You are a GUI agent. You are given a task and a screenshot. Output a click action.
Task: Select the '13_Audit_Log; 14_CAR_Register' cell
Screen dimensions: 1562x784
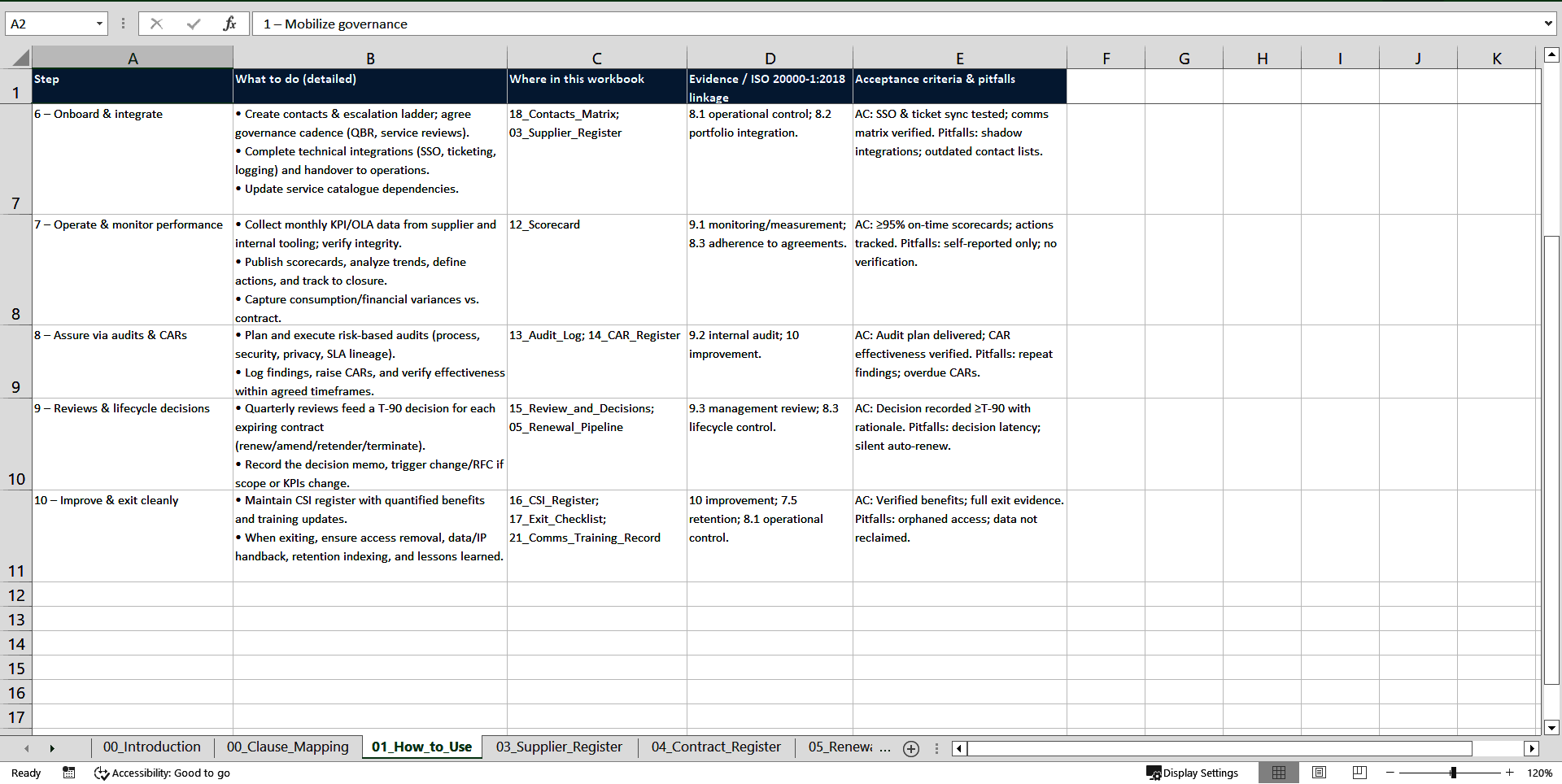coord(597,362)
